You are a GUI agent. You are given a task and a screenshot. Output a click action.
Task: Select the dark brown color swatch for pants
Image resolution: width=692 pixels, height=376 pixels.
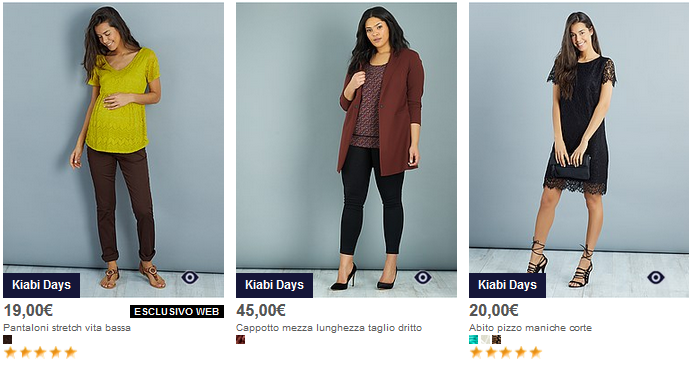[8, 340]
